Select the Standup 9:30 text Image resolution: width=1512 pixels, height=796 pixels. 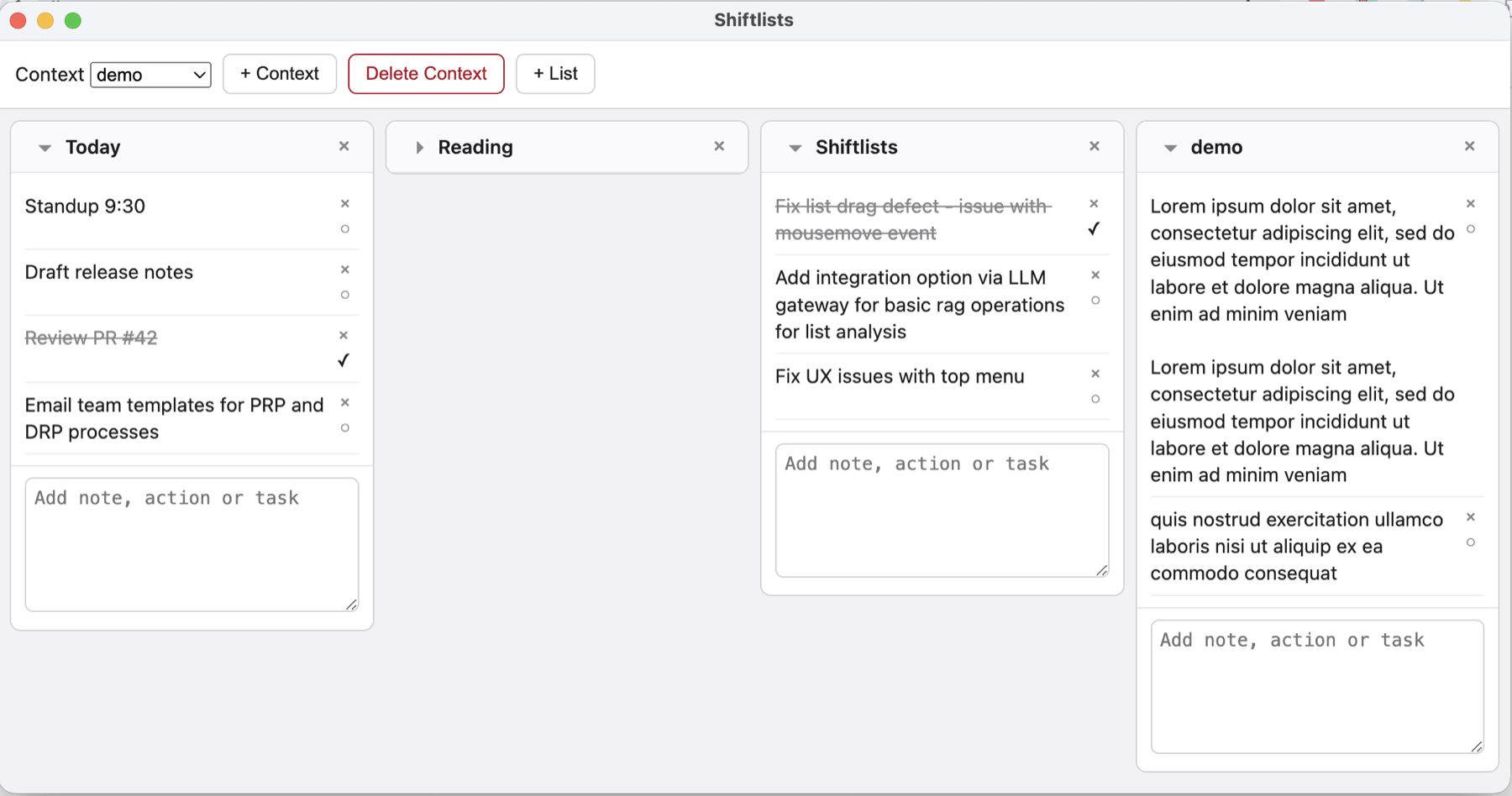click(x=85, y=207)
